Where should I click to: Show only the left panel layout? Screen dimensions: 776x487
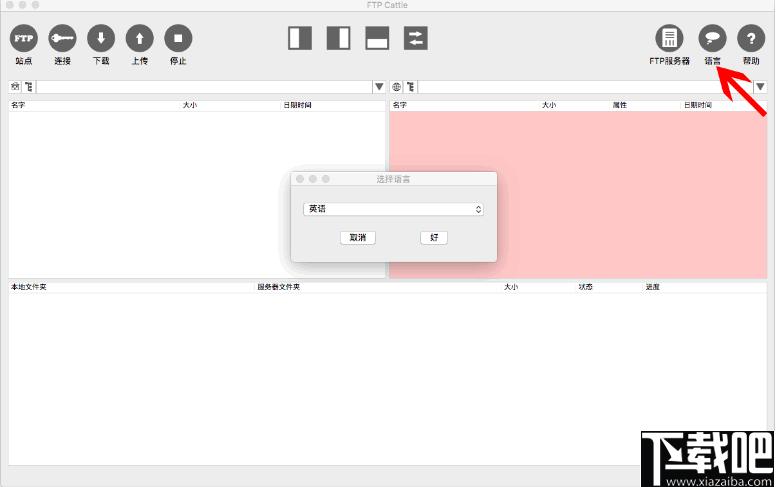click(x=300, y=38)
